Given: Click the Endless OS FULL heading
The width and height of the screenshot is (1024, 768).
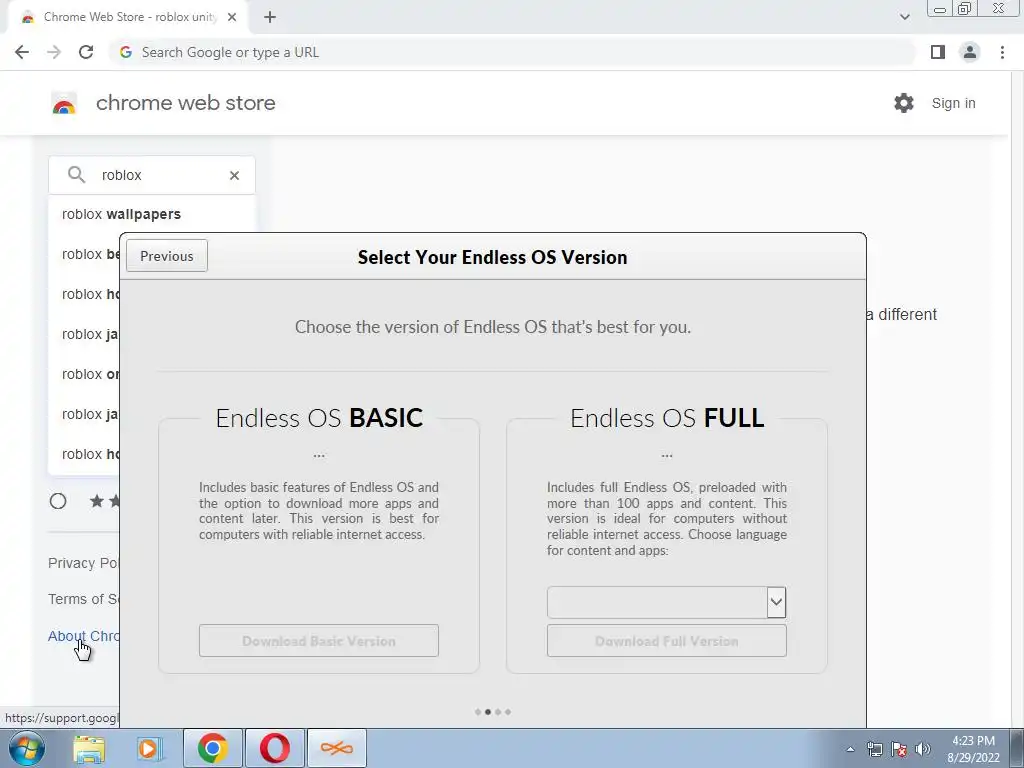Looking at the screenshot, I should (x=667, y=418).
